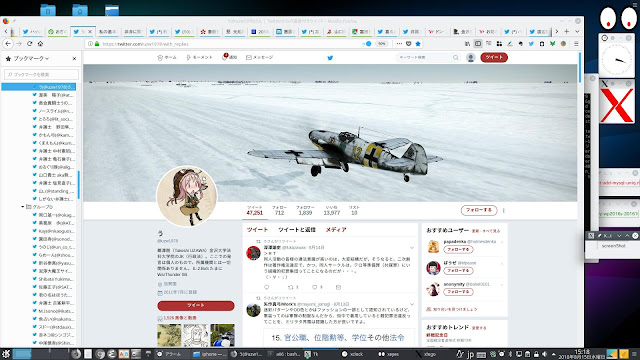Open a new tab with the plus button
Image resolution: width=640 pixels, height=360 pixels.
tap(567, 31)
